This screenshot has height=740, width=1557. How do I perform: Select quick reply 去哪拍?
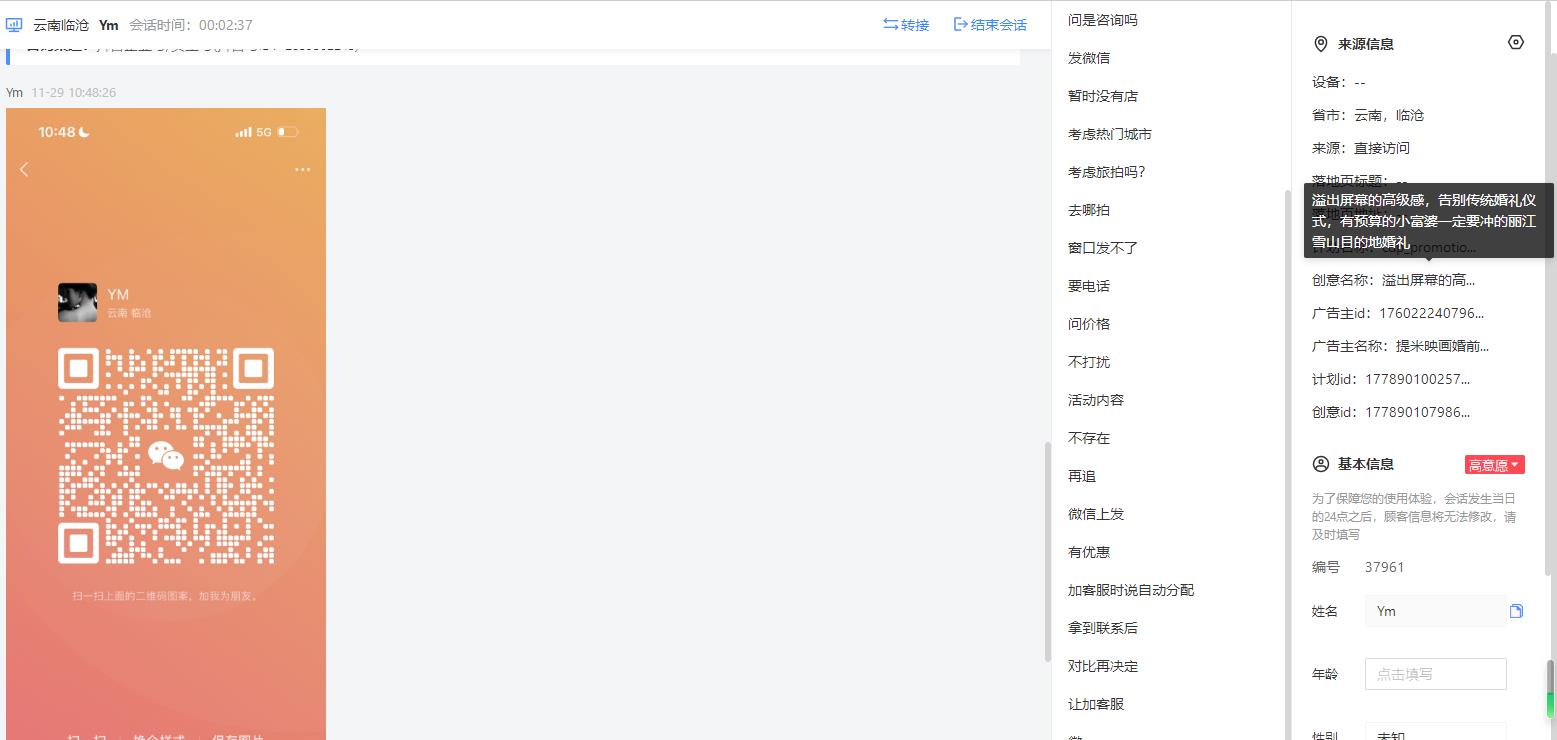tap(1089, 210)
